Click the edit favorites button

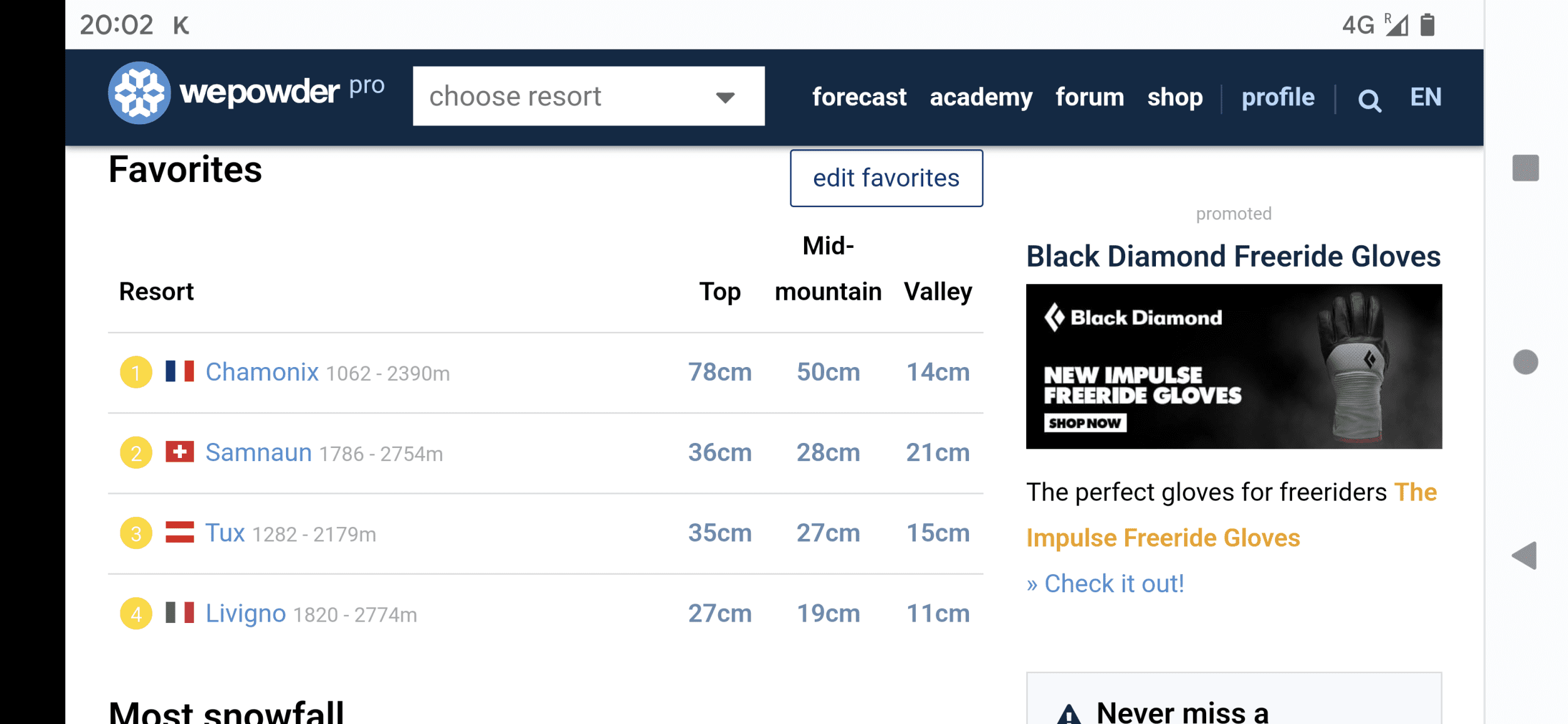tap(886, 178)
